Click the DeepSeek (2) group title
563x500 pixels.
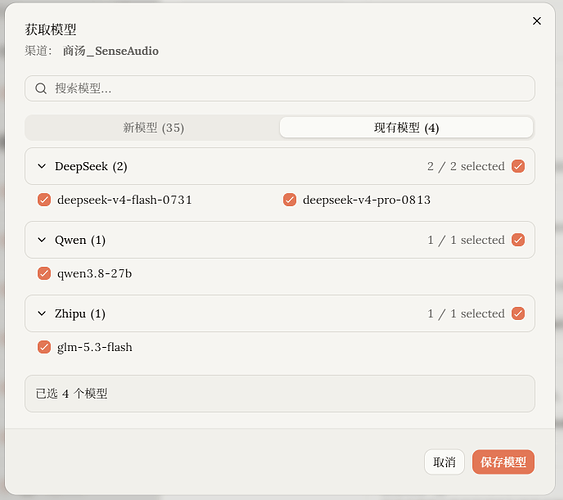click(x=91, y=167)
